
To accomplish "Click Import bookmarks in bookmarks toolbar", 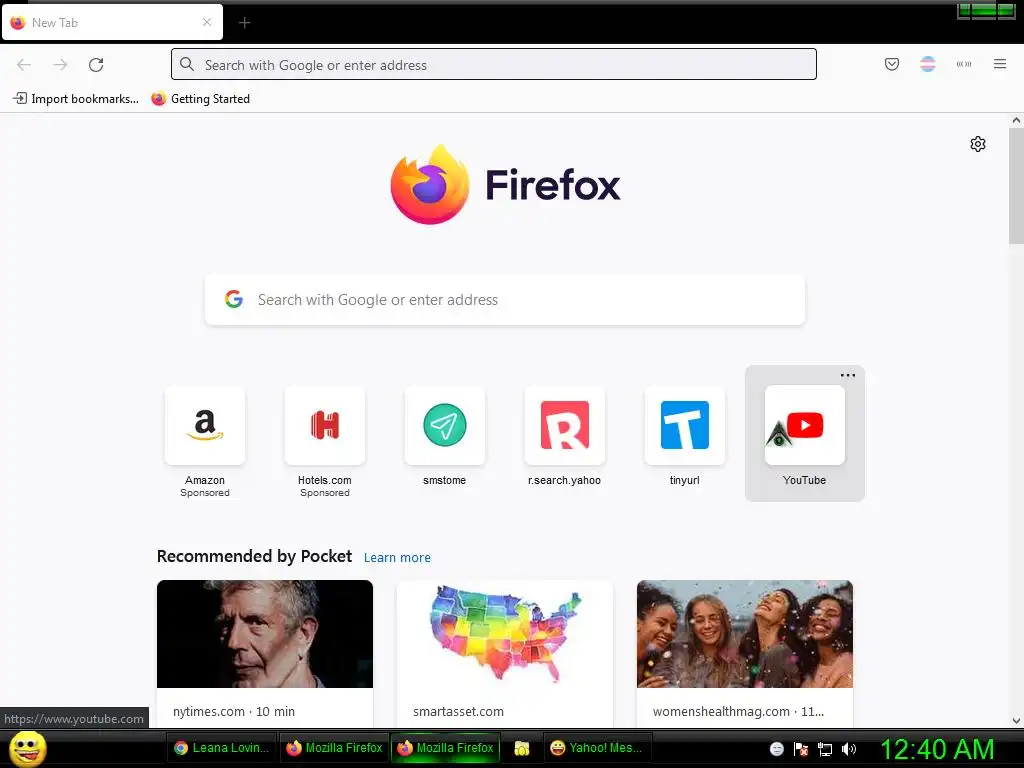I will [x=76, y=99].
